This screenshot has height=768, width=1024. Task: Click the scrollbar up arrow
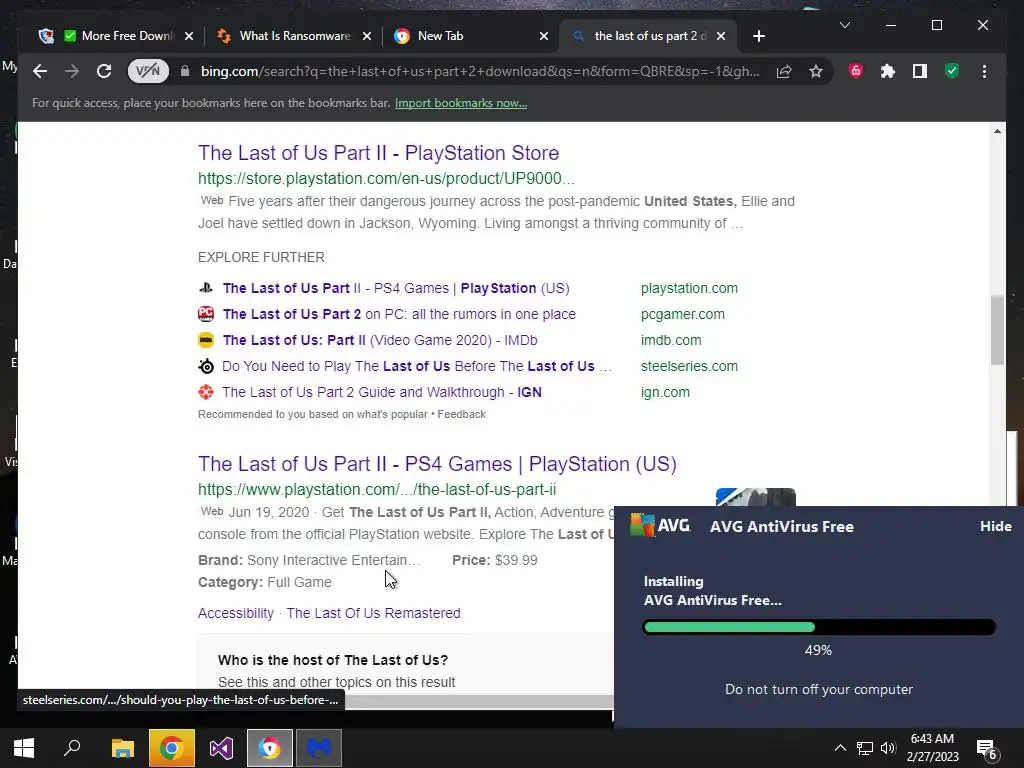pos(997,131)
